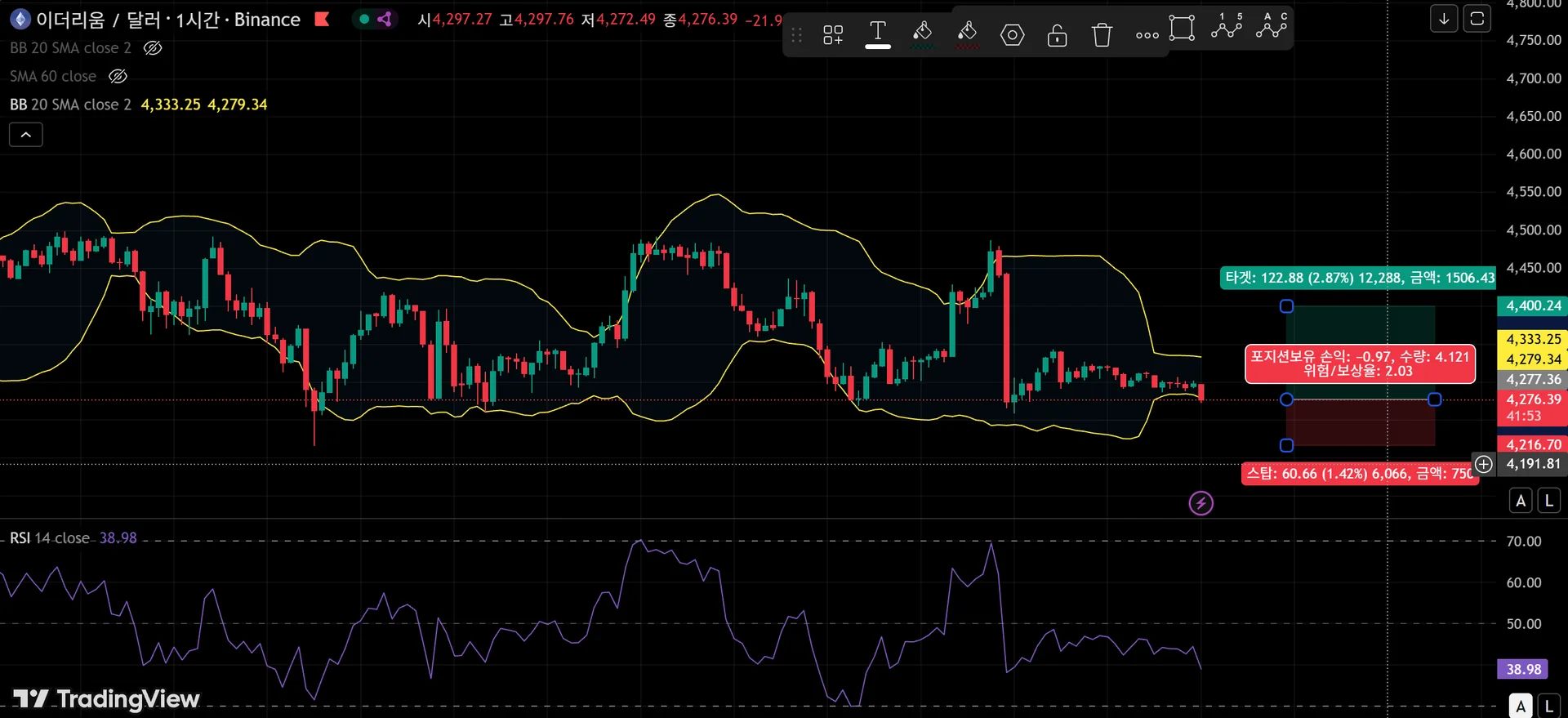Toggle log scale L button on price chart

coord(1549,501)
